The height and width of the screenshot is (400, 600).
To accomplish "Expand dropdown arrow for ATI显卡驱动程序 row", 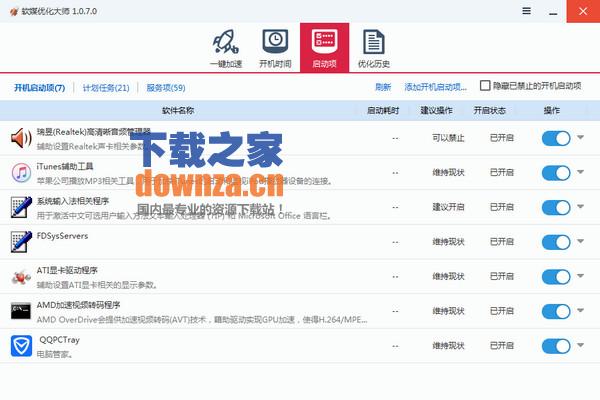I will [x=580, y=276].
